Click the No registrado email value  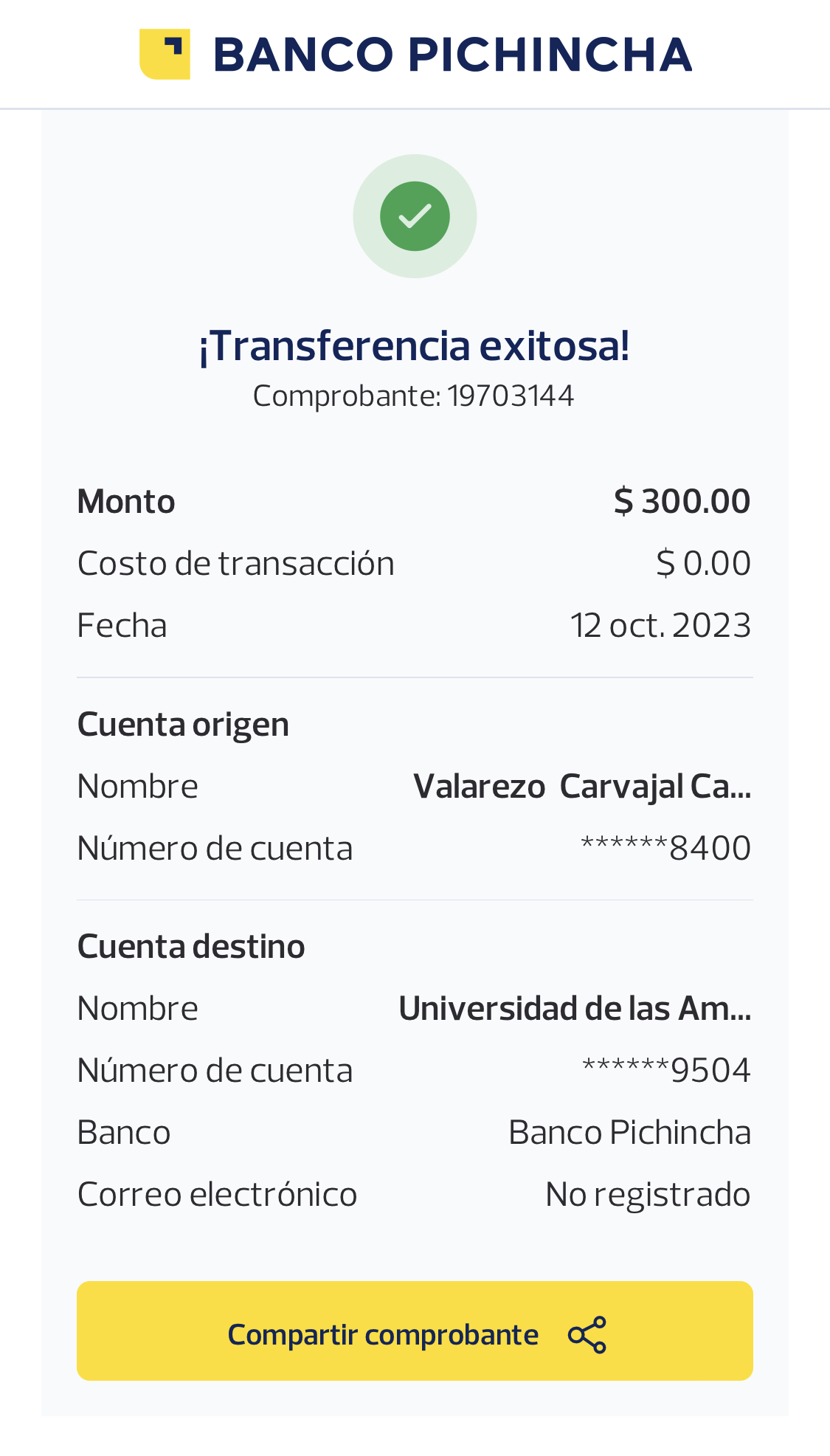(x=647, y=1195)
